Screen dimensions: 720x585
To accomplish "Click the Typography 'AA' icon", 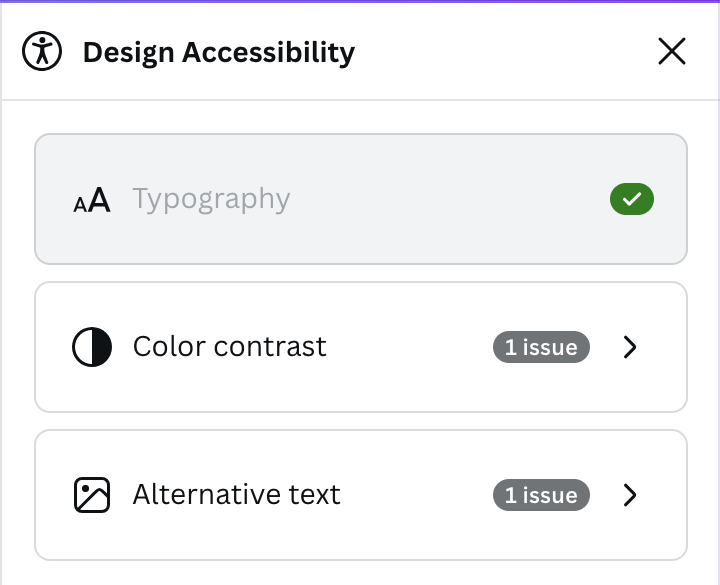I will pos(92,200).
